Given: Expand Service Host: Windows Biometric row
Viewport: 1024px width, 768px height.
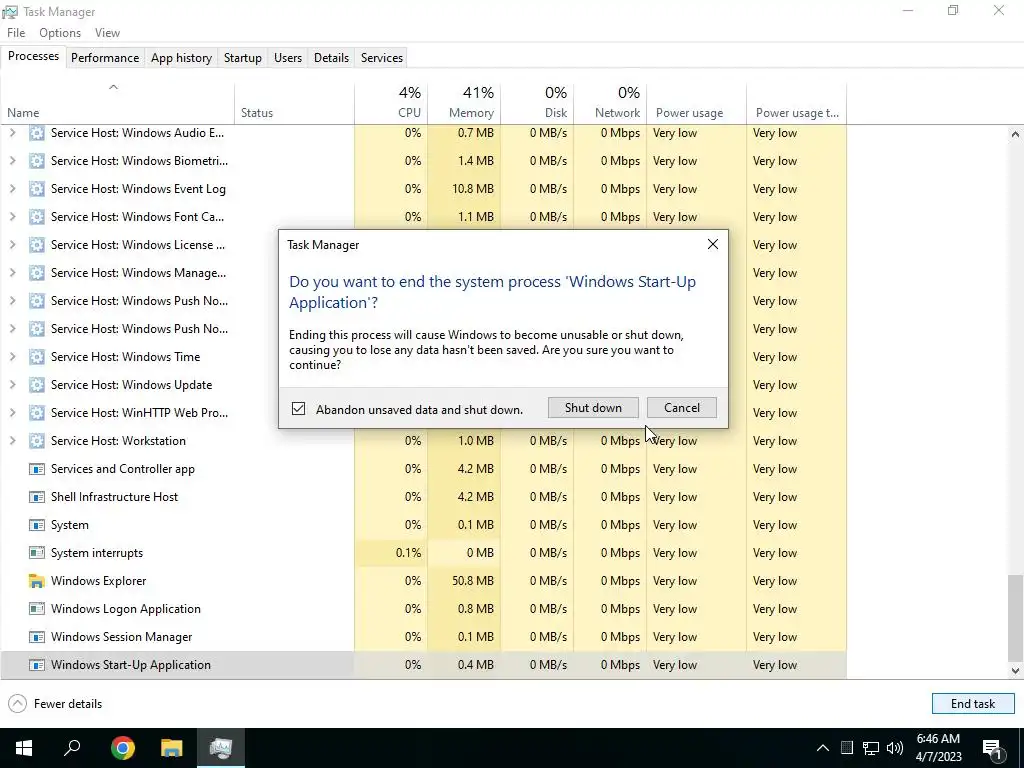Looking at the screenshot, I should point(12,161).
